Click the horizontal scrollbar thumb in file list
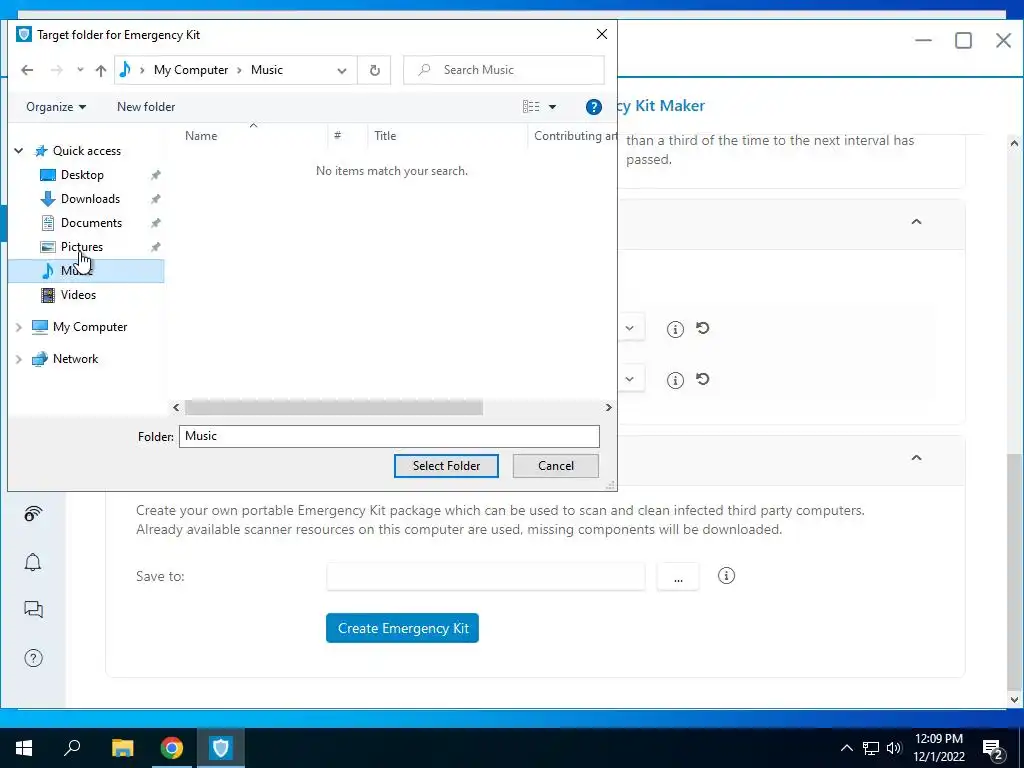 coord(334,408)
